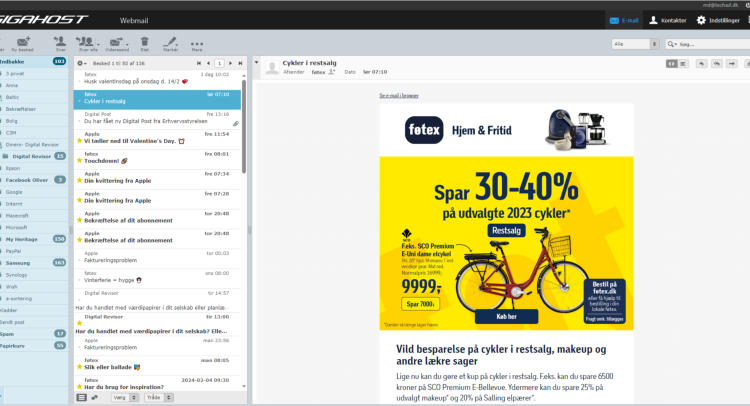Click the search field Søg
This screenshot has height=406, width=750.
point(714,44)
